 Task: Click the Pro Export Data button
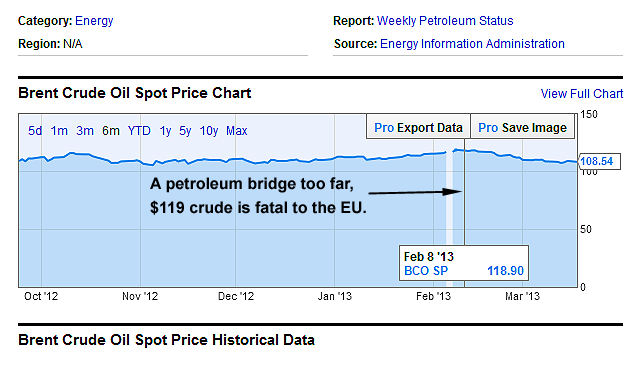pos(418,128)
